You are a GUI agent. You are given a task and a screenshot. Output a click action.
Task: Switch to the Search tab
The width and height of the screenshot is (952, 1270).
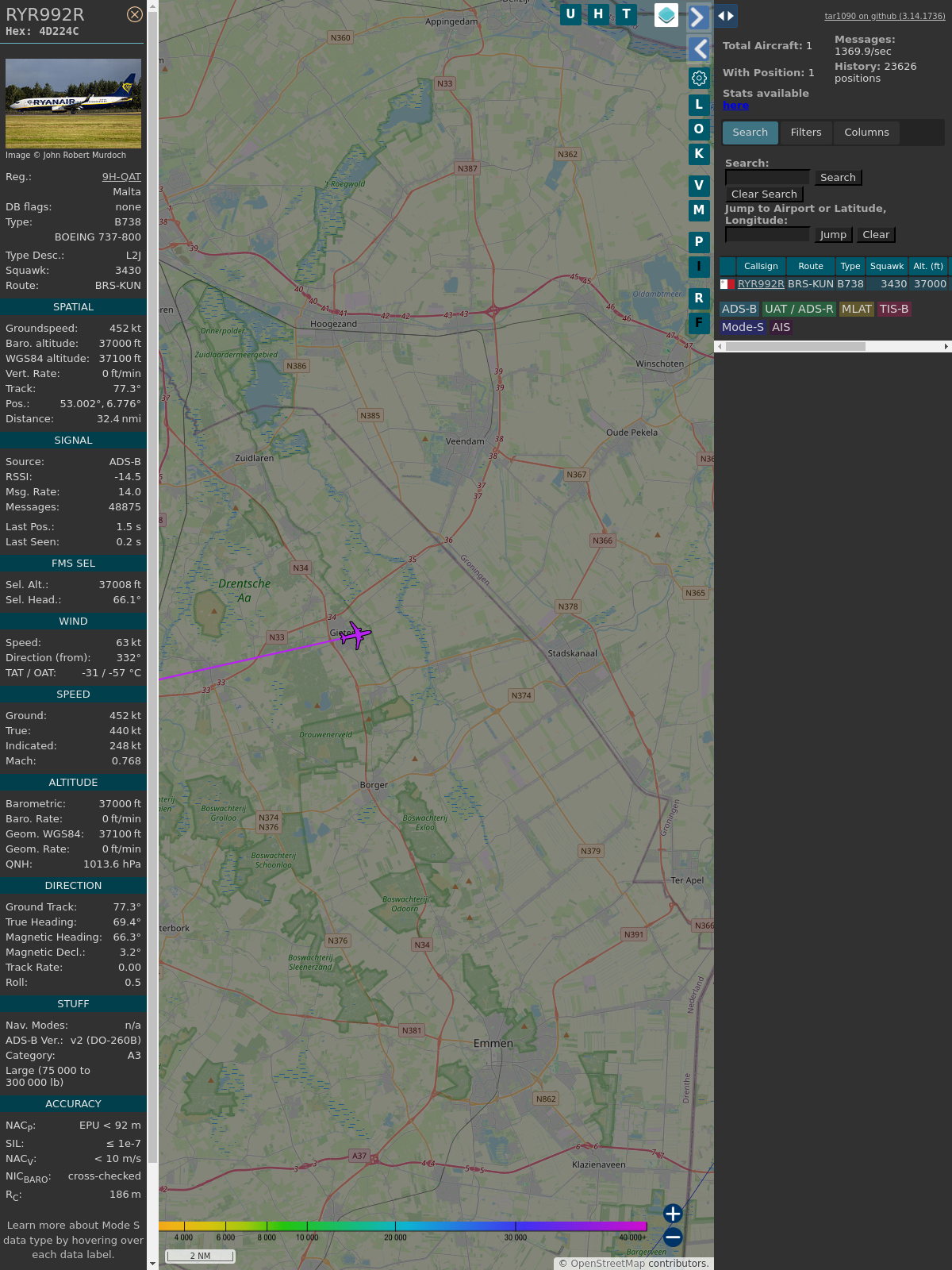(750, 133)
